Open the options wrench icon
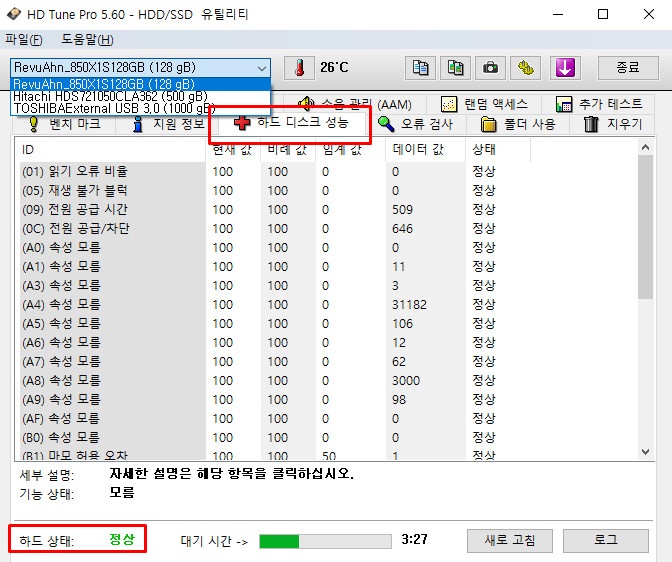672x562 pixels. coord(526,68)
